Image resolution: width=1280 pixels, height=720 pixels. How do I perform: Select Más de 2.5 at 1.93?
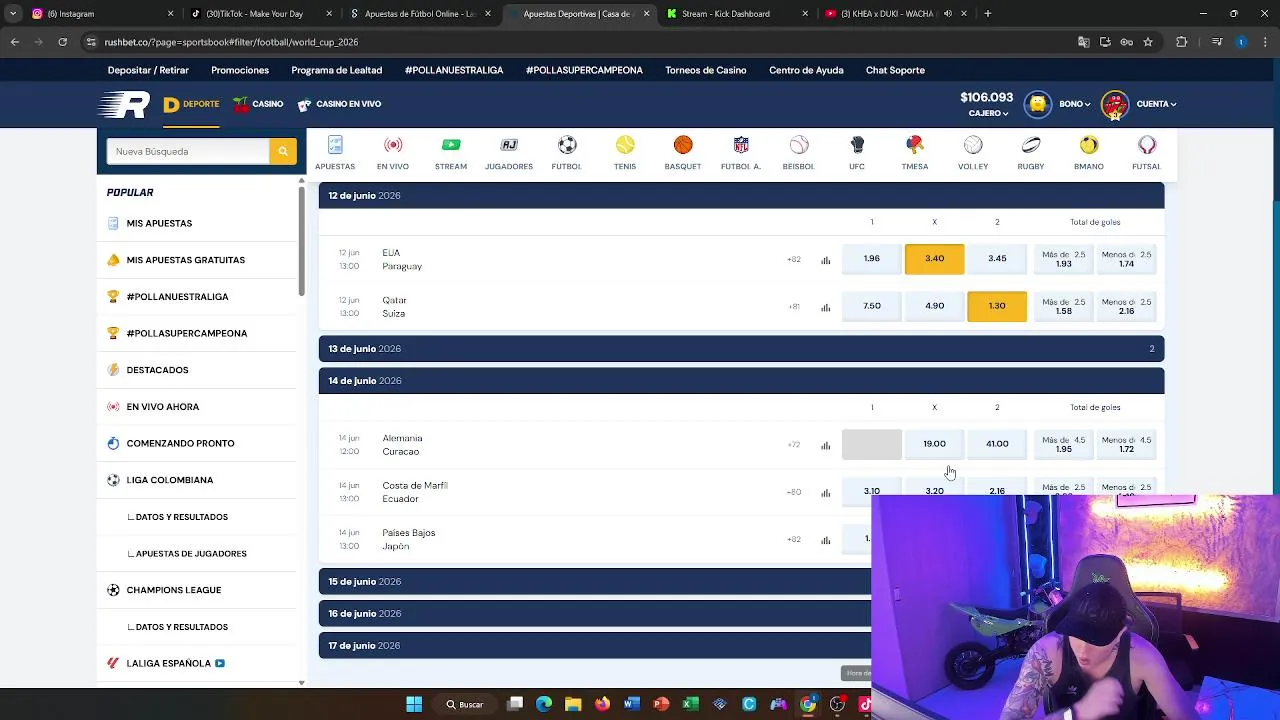(x=1063, y=259)
